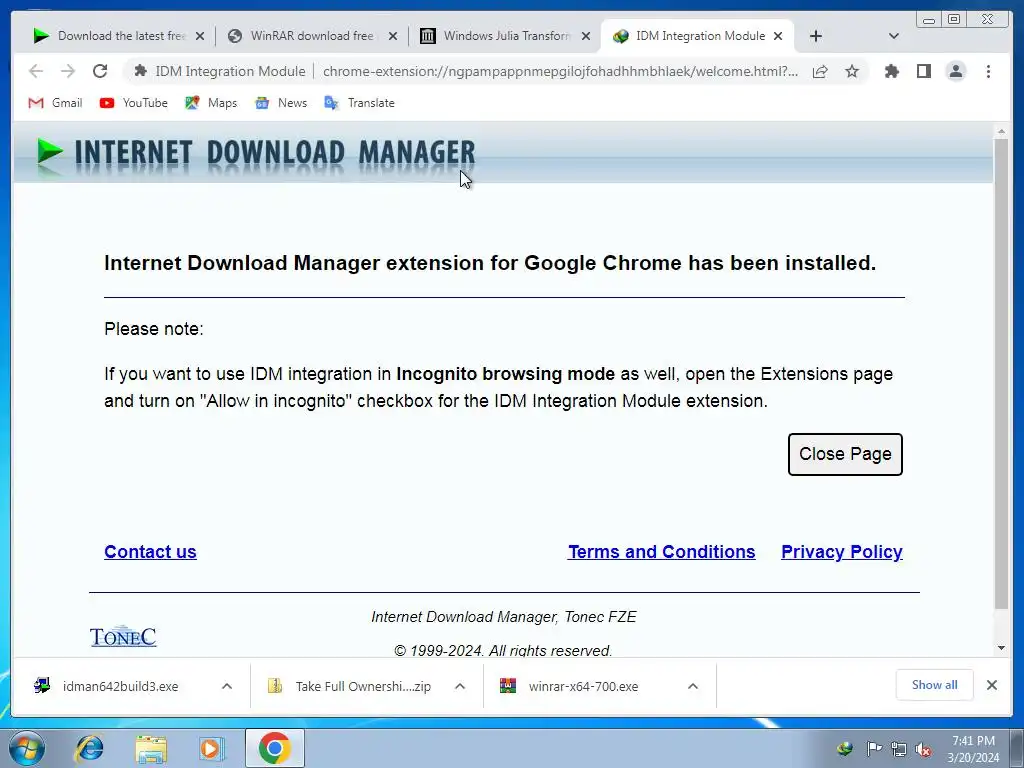The height and width of the screenshot is (768, 1024).
Task: Click the network tray icon
Action: (899, 749)
